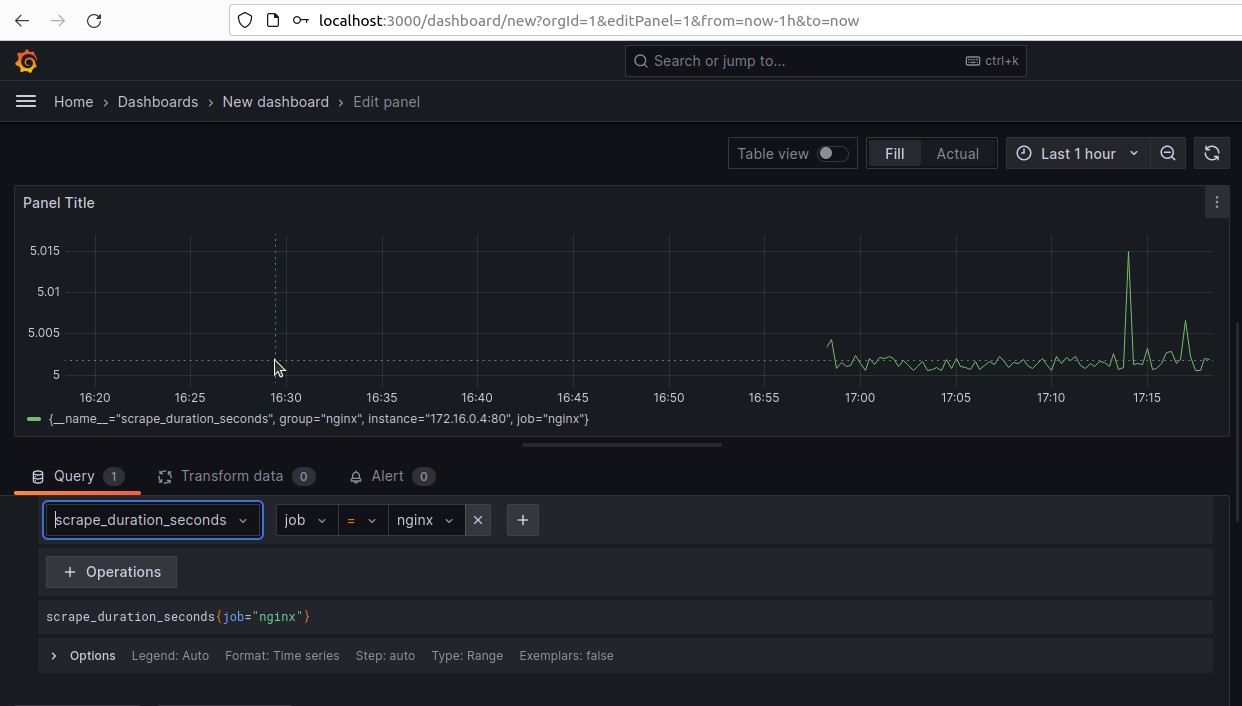Open the hamburger navigation menu
Screen dimensions: 1242x706
[26, 102]
